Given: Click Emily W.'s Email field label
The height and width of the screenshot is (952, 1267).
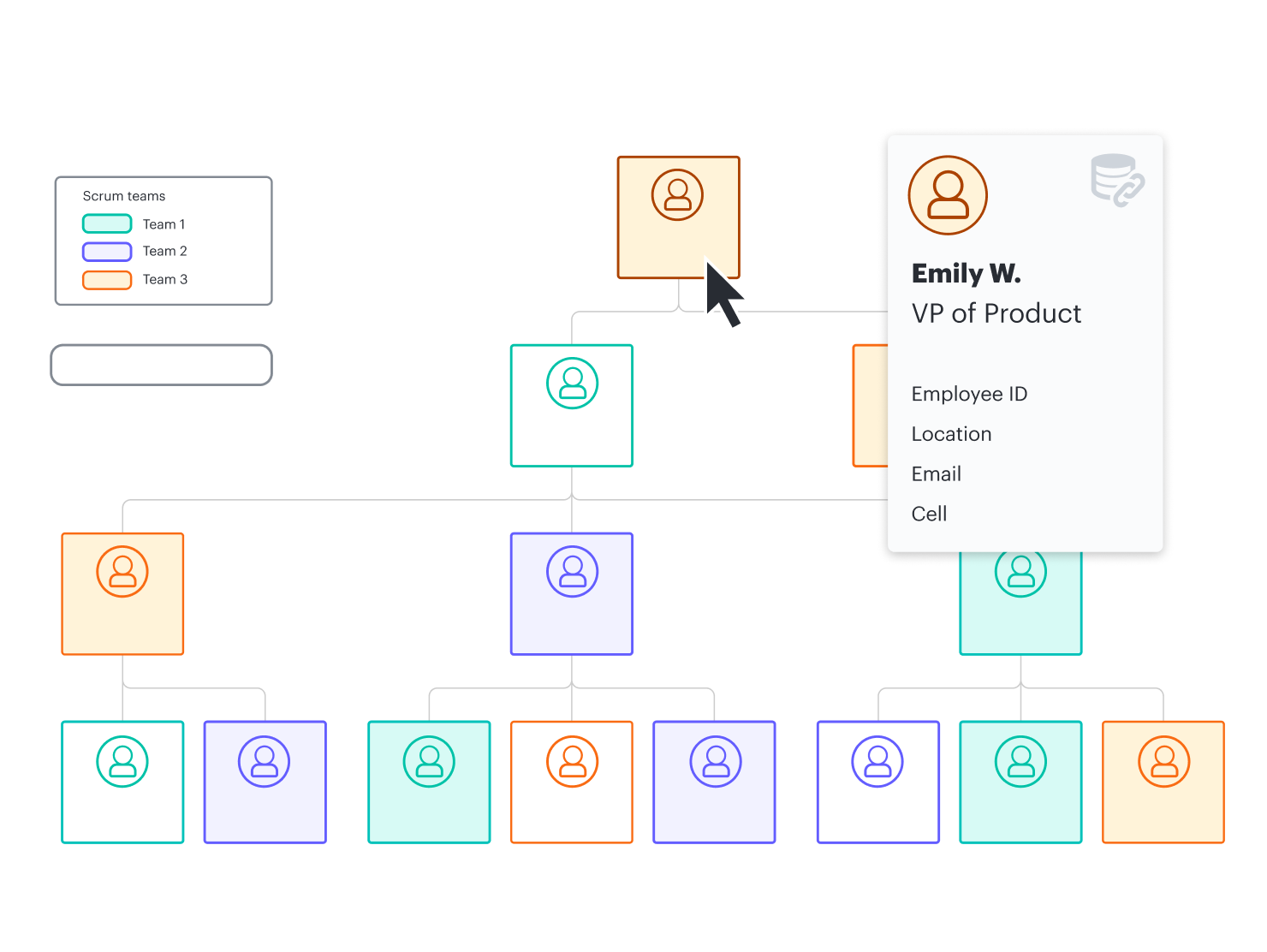Looking at the screenshot, I should pos(936,473).
